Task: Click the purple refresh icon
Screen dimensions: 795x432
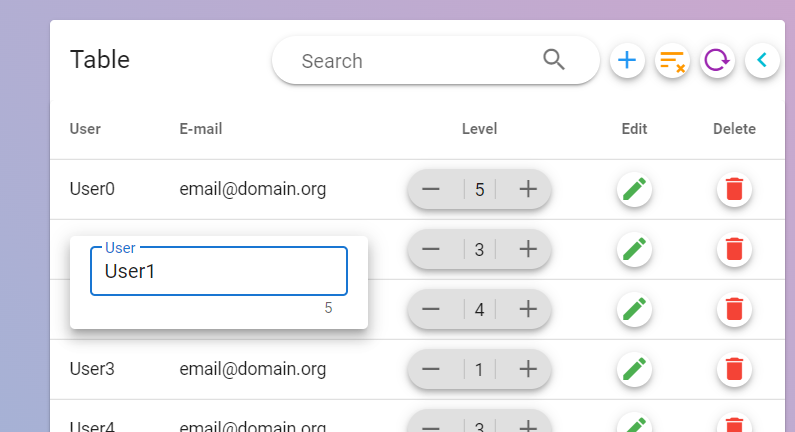Action: point(717,61)
